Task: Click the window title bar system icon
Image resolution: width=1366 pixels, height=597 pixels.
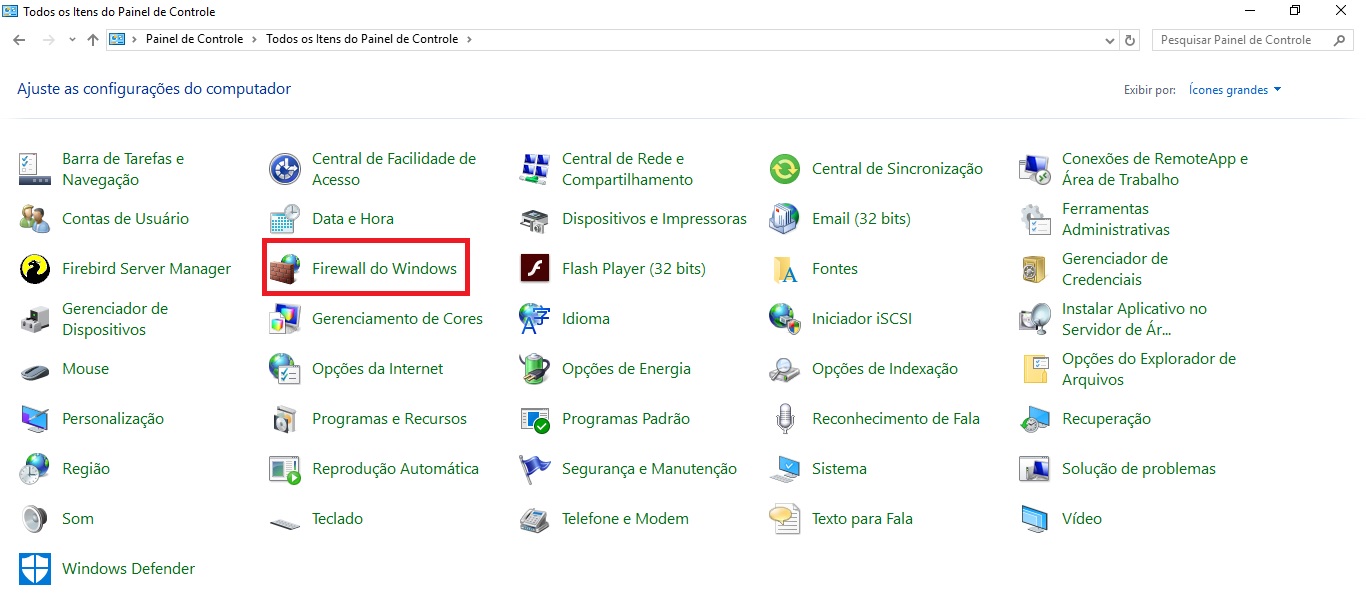Action: [11, 11]
